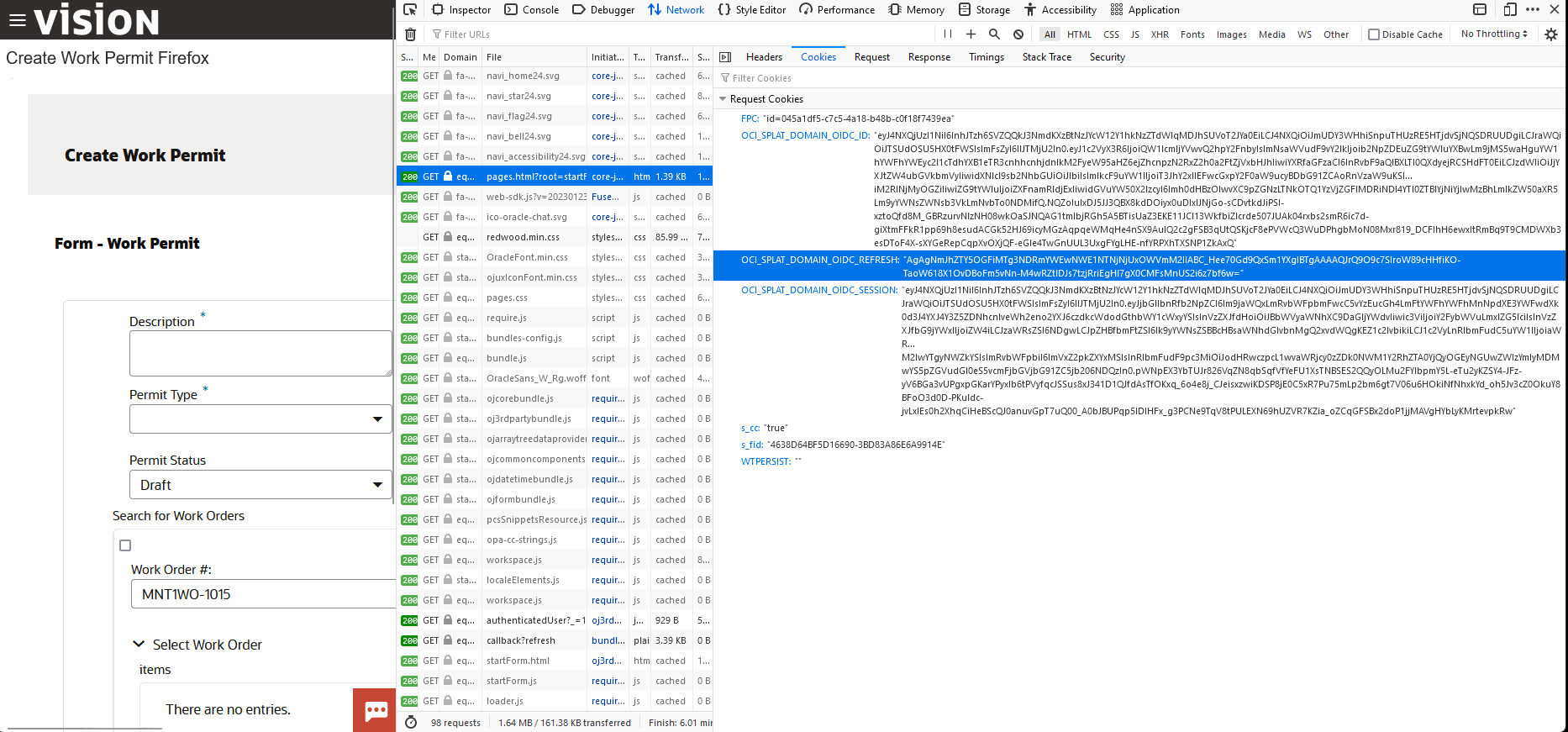Open DevTools more options ellipsis
This screenshot has width=1568, height=732.
coord(1533,10)
